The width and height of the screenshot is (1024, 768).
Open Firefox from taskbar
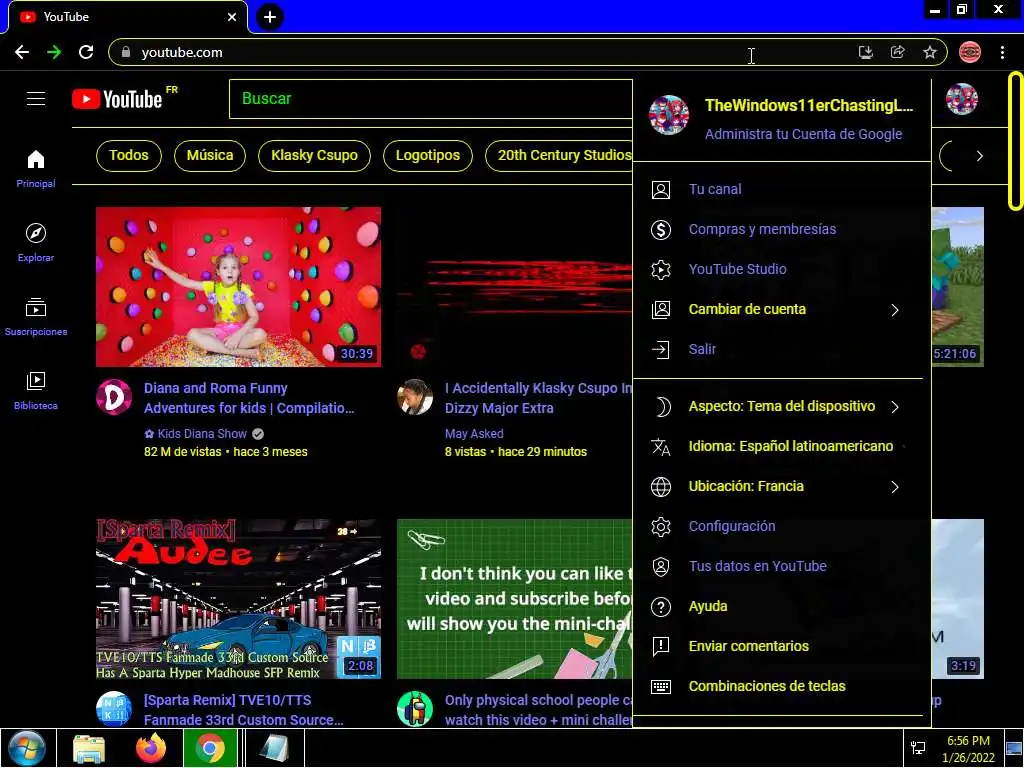(x=151, y=748)
